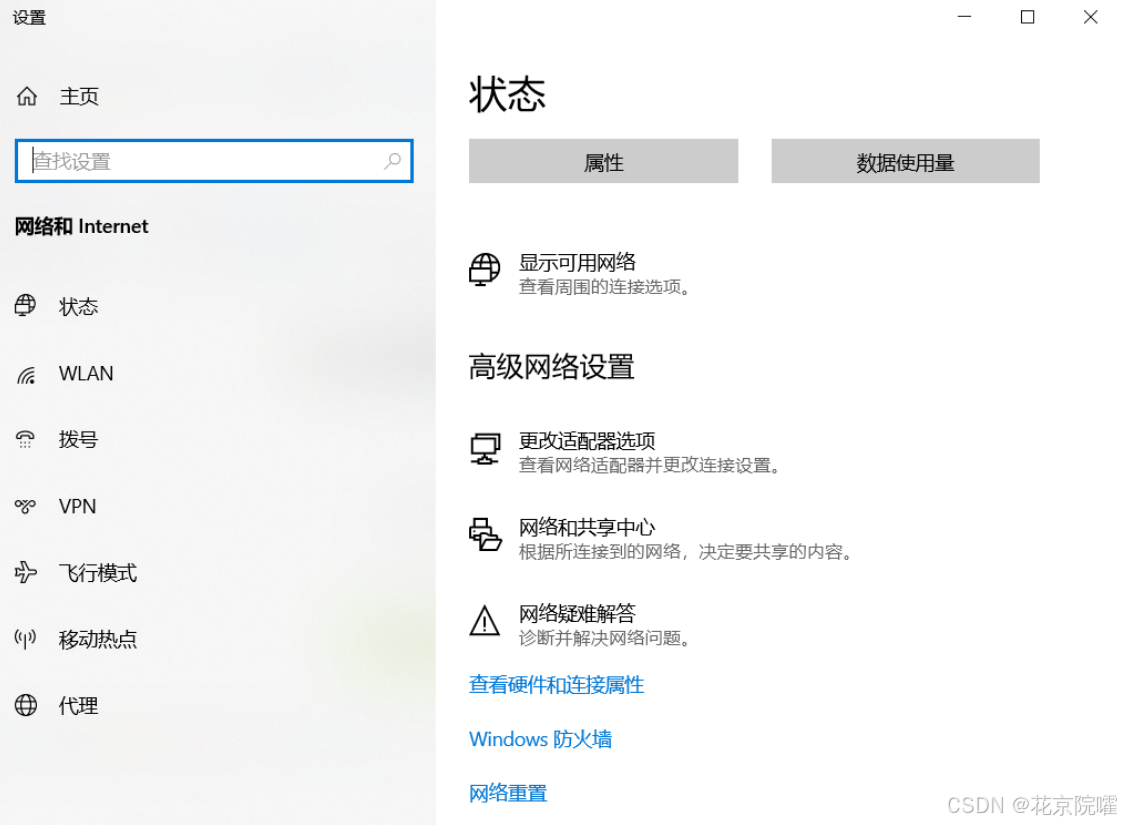Click the 高级网络设置 heading
This screenshot has height=825, width=1121.
pos(551,367)
